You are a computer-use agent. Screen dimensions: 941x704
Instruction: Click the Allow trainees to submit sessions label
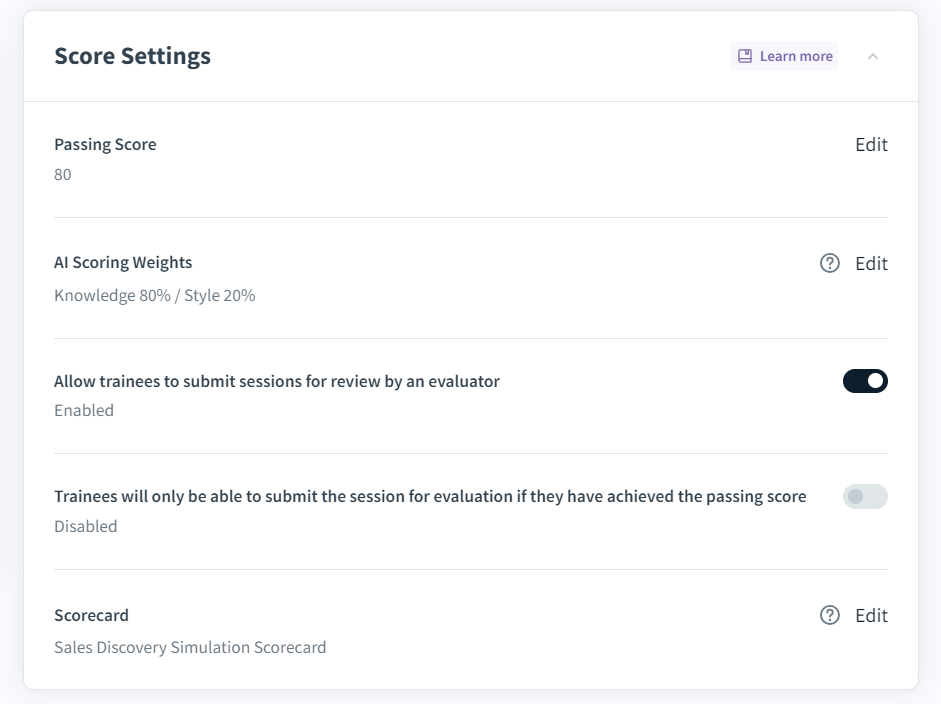point(277,381)
